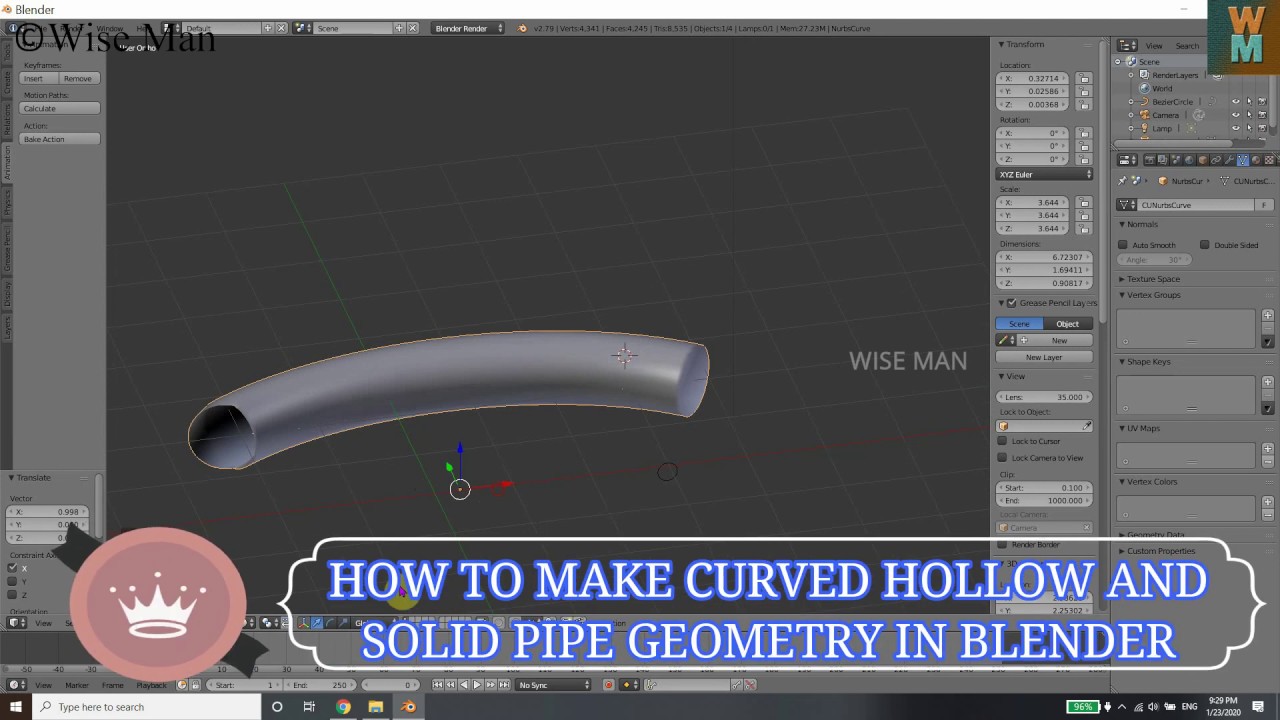
Task: Click the Insert keyframes button
Action: (34, 78)
